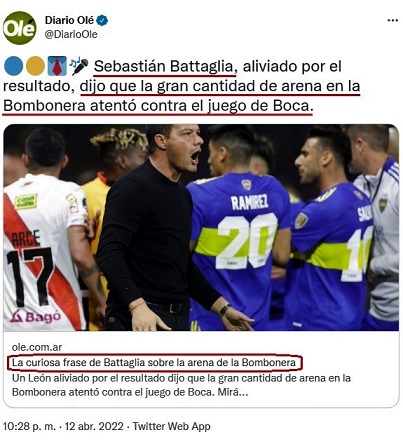Click the Arce 17 jersey in the photo
The height and width of the screenshot is (444, 403).
[42, 253]
